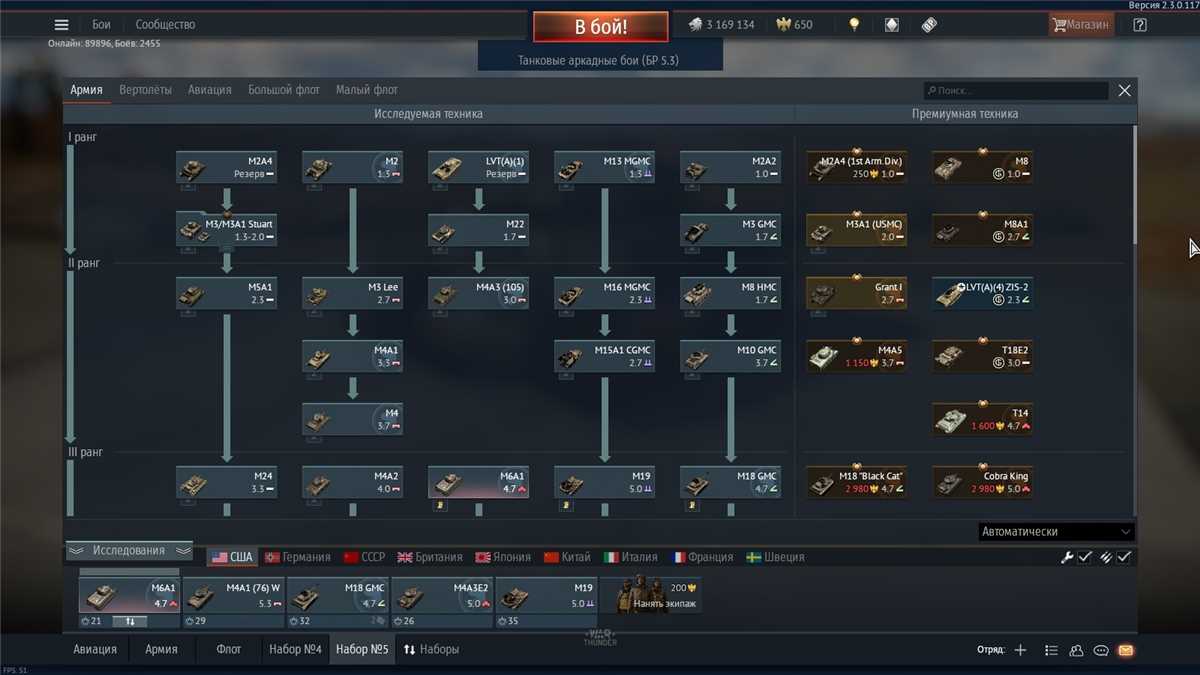Select the M3 Lee tank card

(352, 293)
